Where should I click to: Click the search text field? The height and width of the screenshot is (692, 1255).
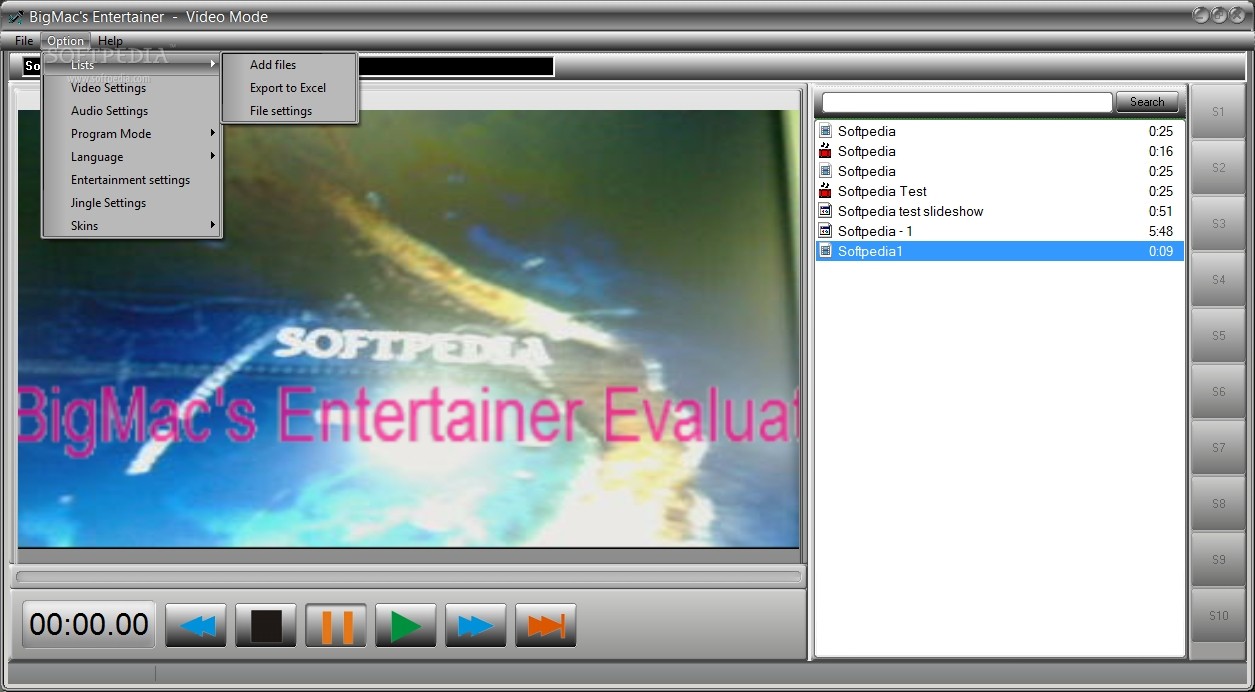coord(967,102)
